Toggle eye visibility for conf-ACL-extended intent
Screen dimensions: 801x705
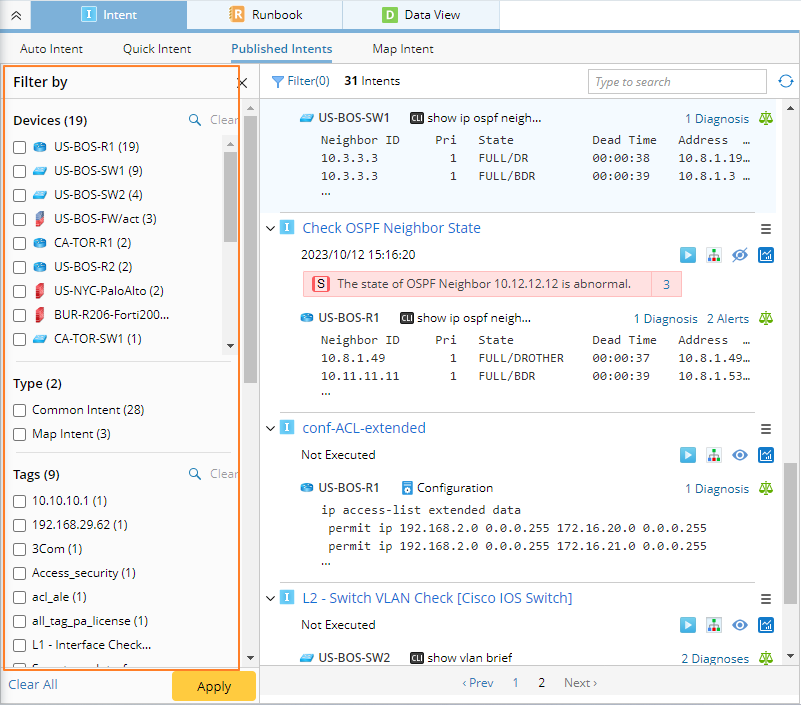pos(740,455)
